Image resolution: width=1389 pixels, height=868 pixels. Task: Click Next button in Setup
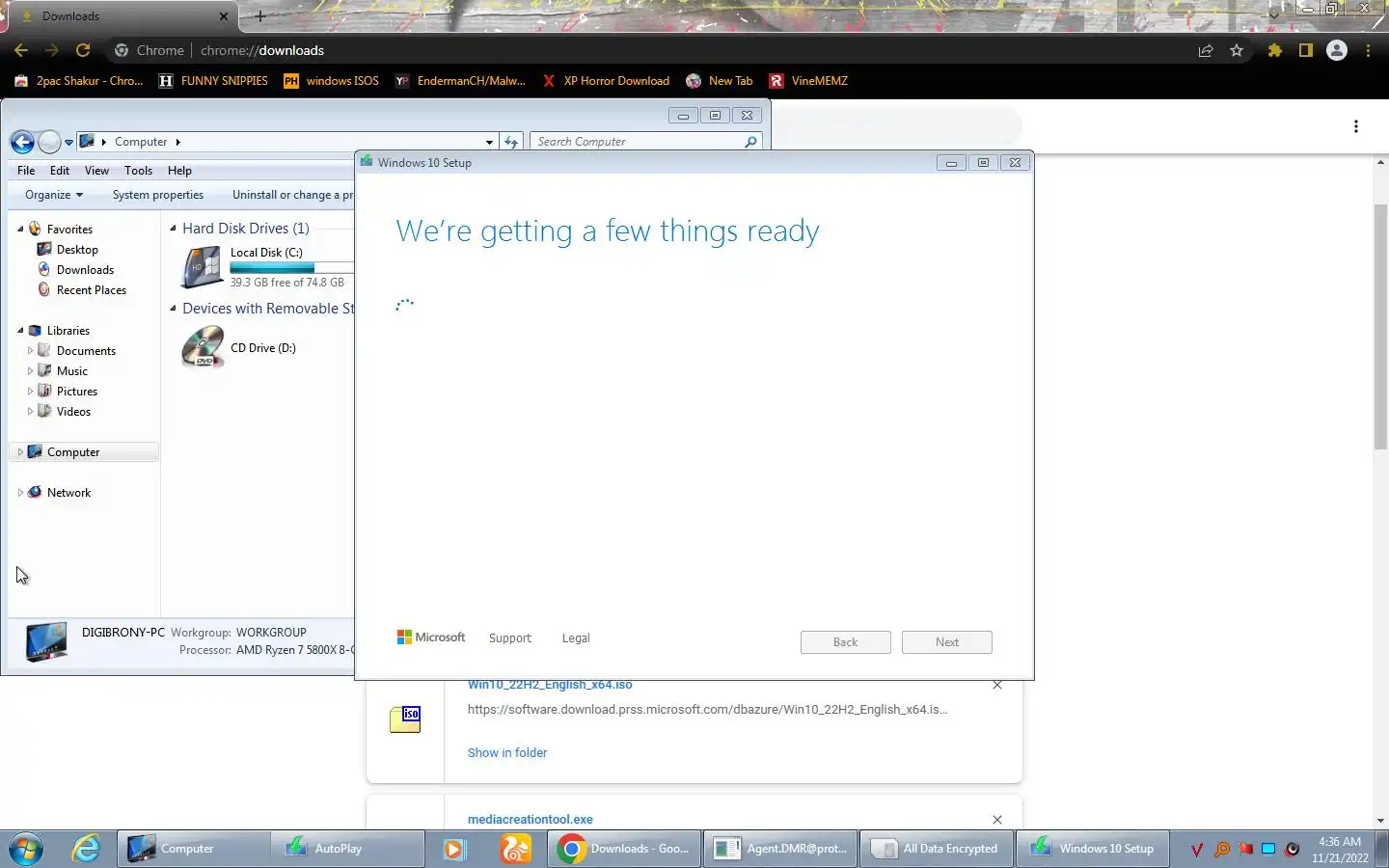point(947,642)
